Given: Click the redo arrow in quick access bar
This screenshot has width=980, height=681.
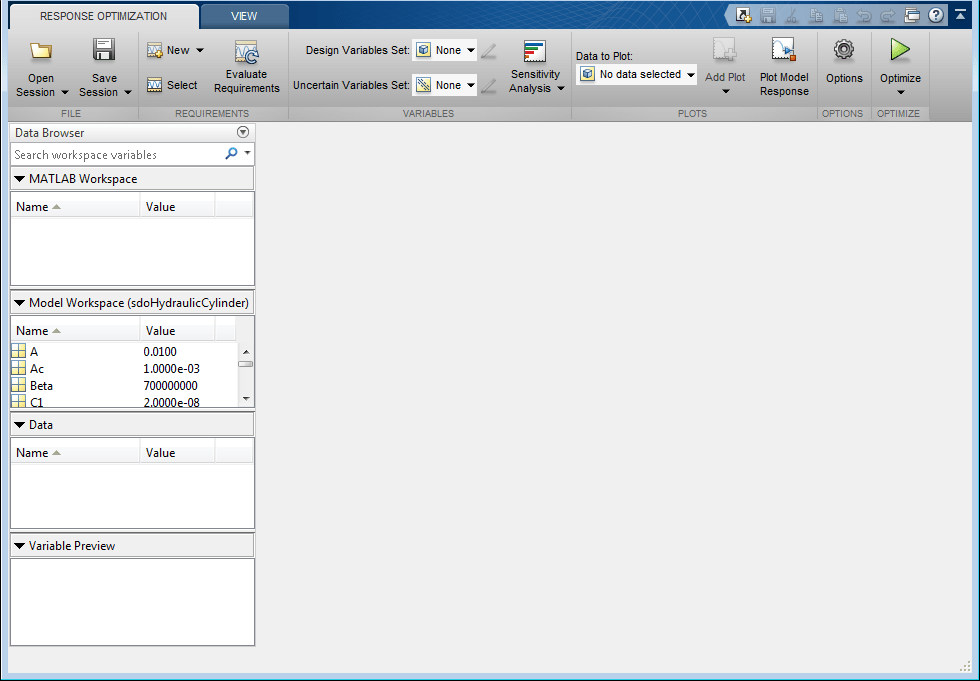Looking at the screenshot, I should click(x=888, y=15).
